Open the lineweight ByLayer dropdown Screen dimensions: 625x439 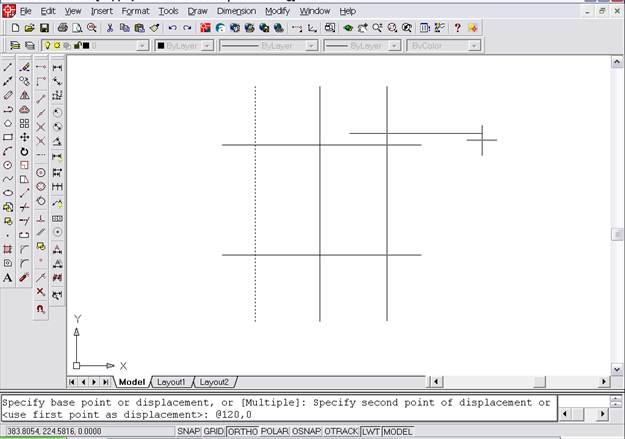(x=395, y=46)
